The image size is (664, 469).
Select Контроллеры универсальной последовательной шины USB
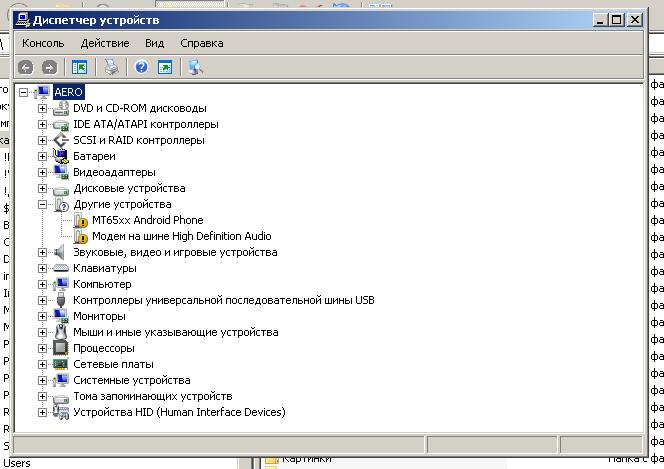[223, 300]
